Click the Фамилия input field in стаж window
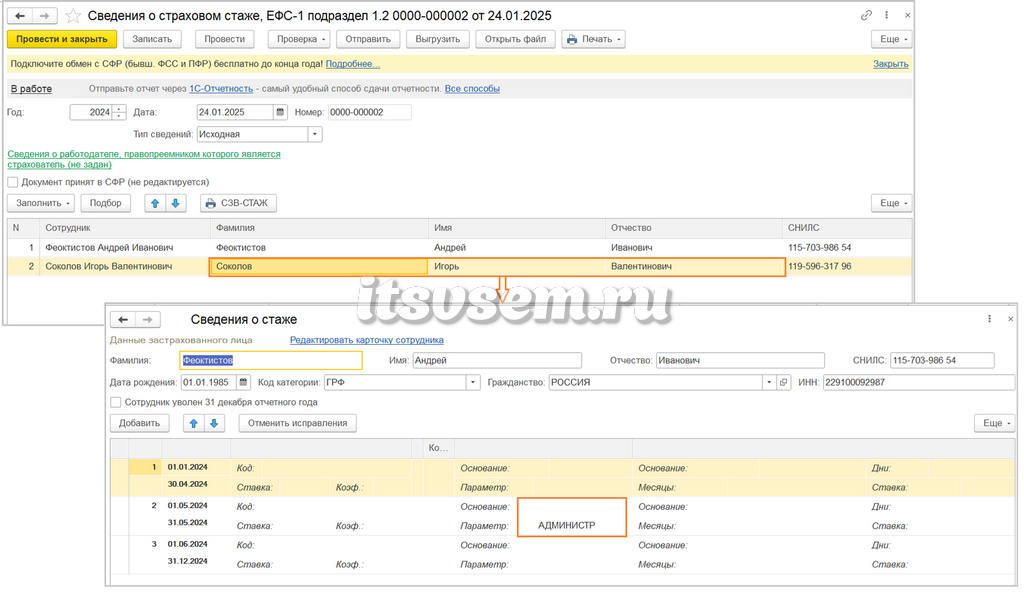Screen dimensions: 1024x597 pos(271,361)
